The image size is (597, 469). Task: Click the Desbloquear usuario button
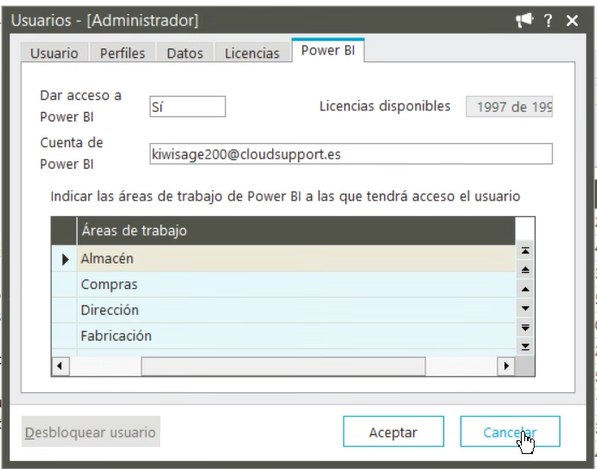pyautogui.click(x=91, y=432)
